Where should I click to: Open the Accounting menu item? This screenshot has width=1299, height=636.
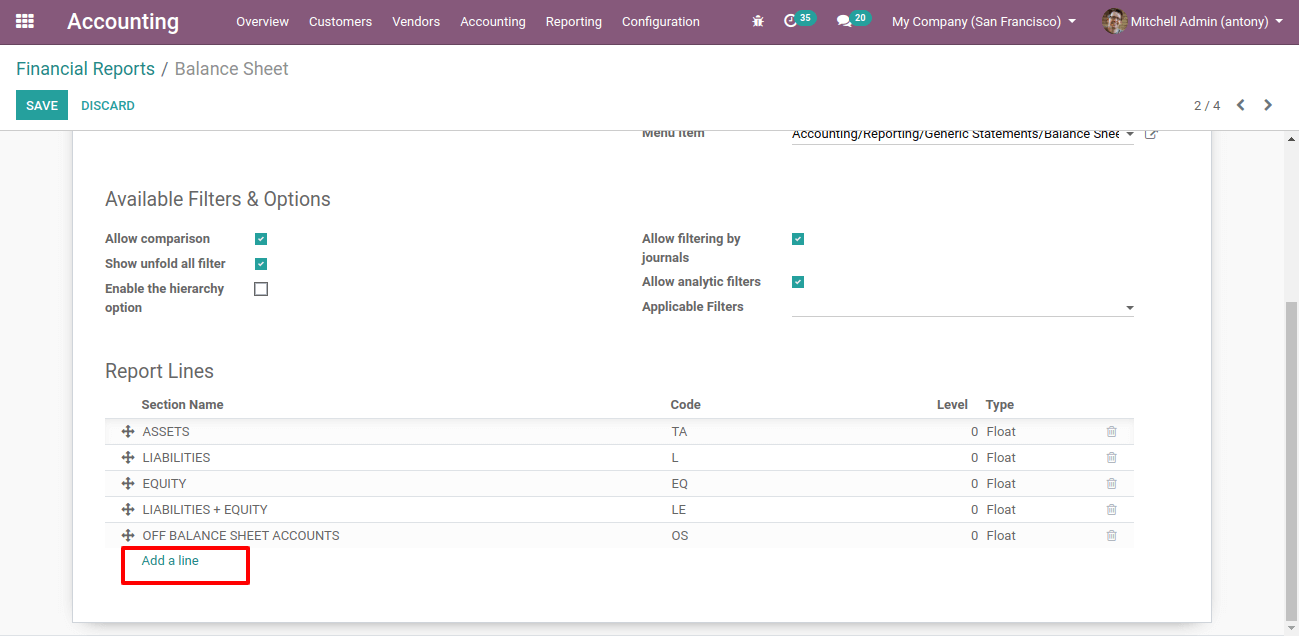click(x=493, y=21)
